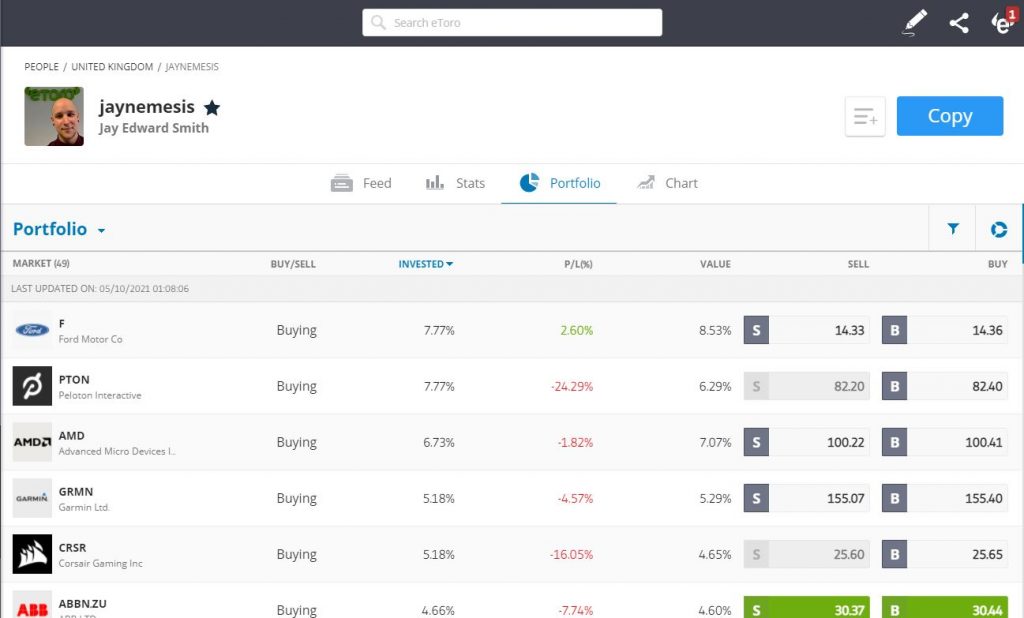The width and height of the screenshot is (1024, 618).
Task: Click Ford's 2.60% profit value
Action: [577, 331]
